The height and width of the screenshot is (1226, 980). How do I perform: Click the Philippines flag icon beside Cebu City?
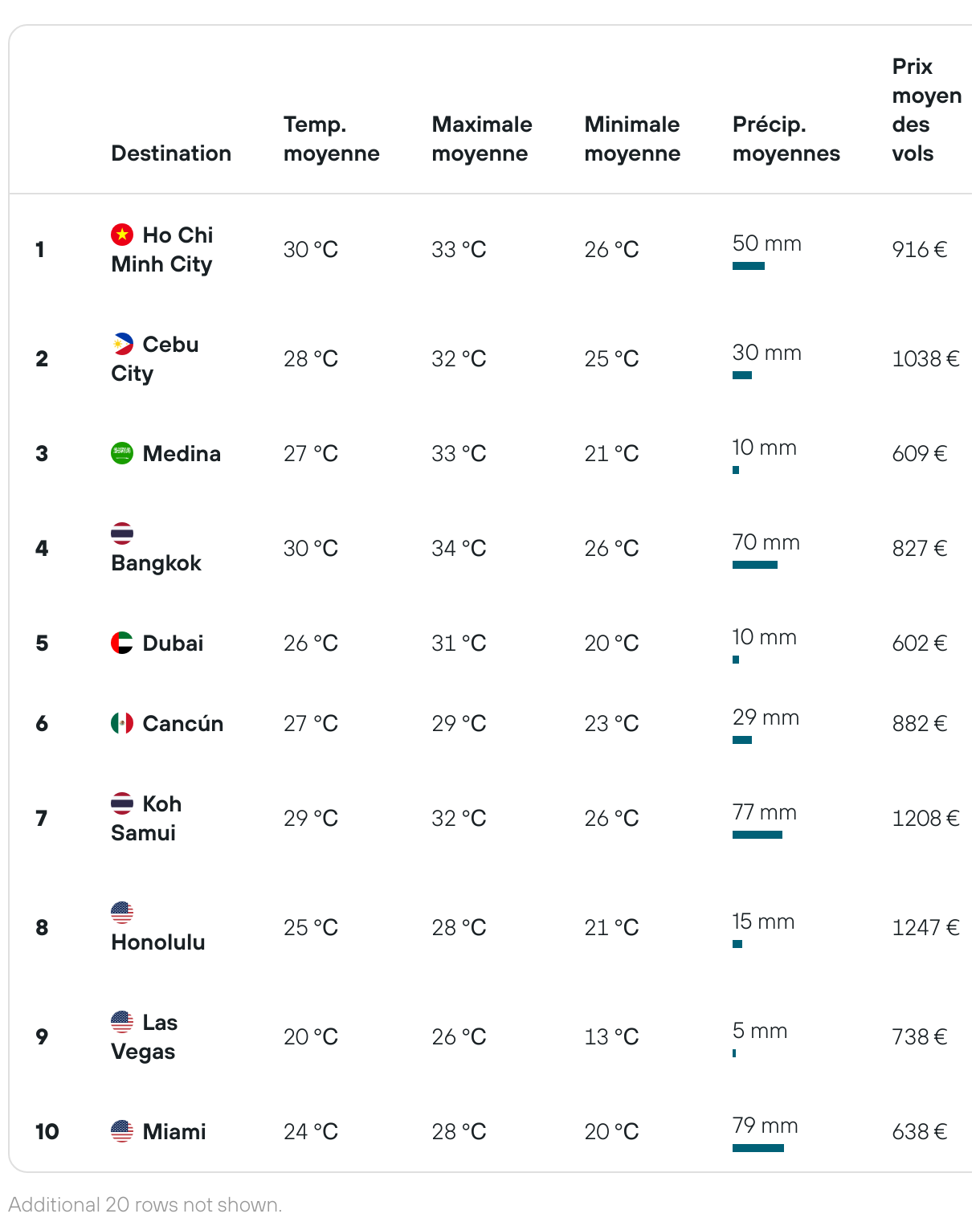click(122, 344)
